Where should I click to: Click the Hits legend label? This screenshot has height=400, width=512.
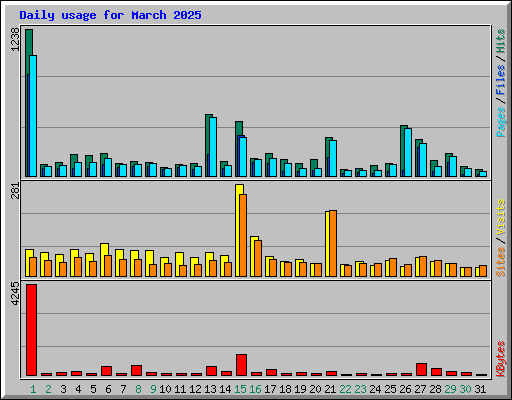[501, 41]
